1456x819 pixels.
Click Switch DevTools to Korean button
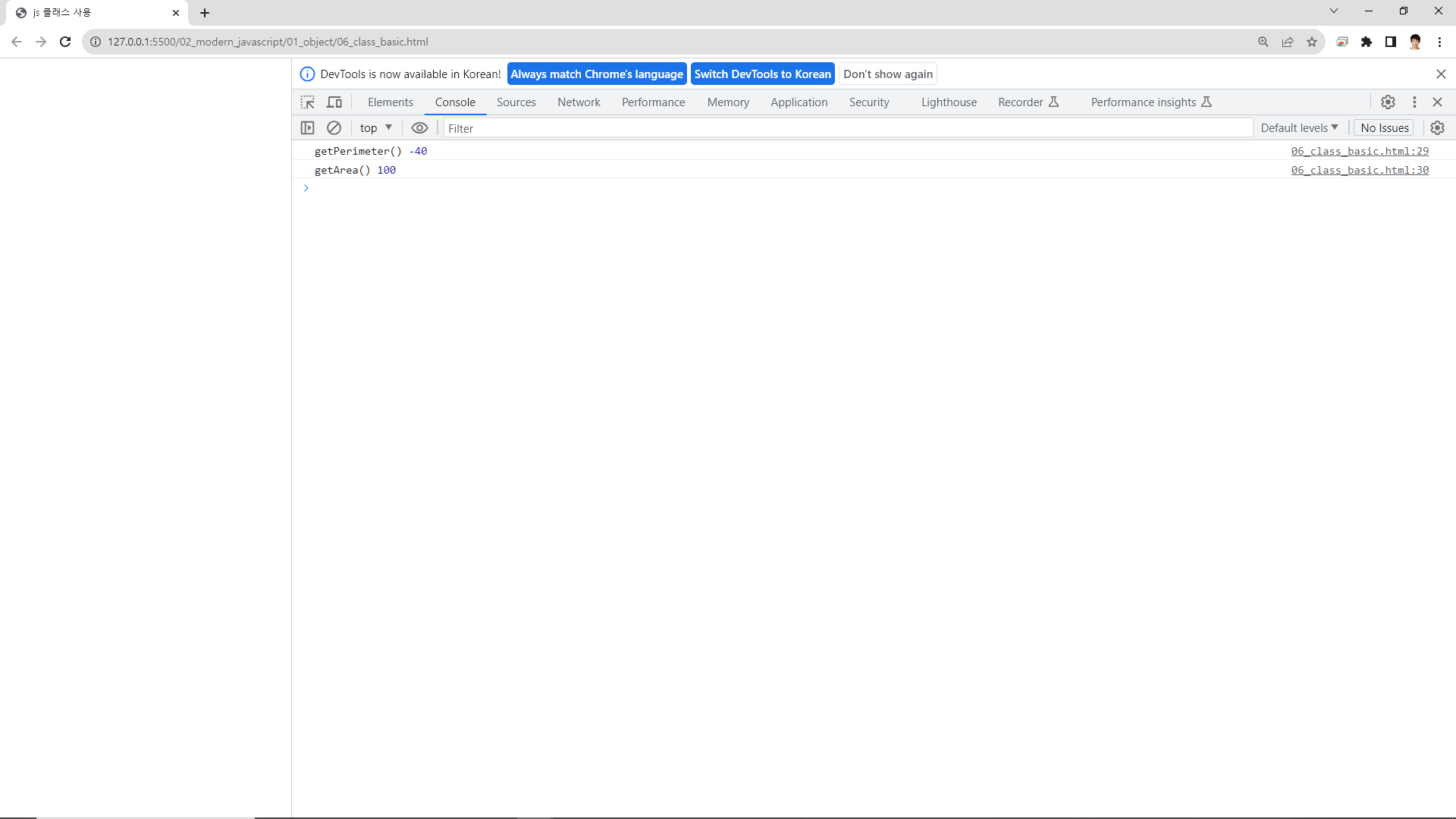tap(762, 74)
